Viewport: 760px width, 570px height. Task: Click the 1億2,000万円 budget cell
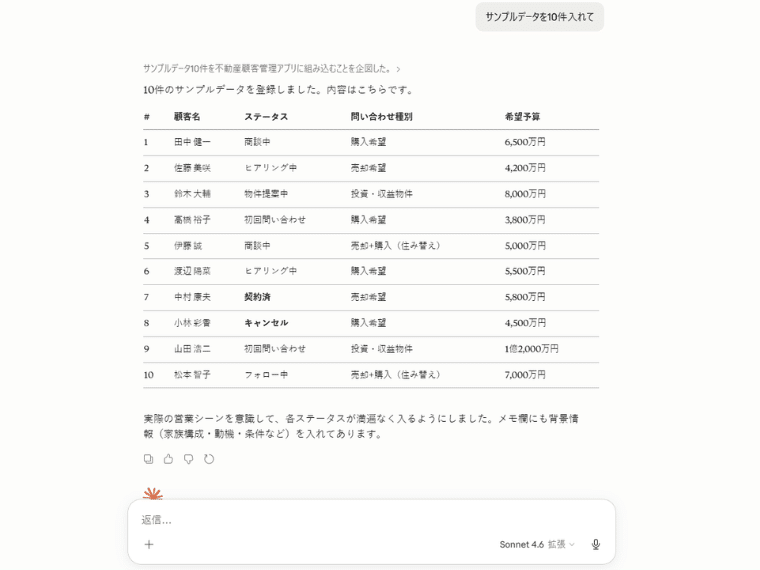[532, 349]
